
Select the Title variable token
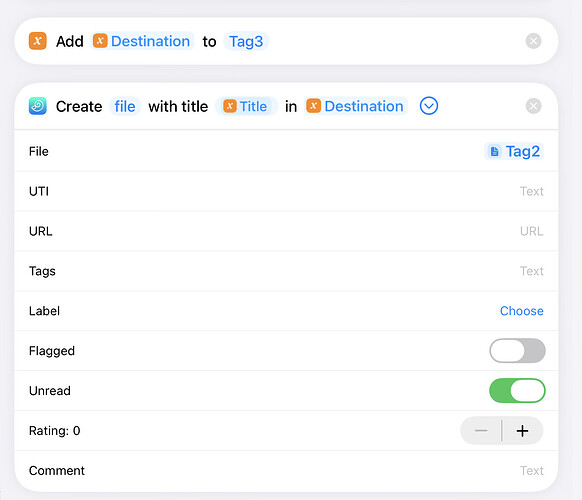[246, 107]
